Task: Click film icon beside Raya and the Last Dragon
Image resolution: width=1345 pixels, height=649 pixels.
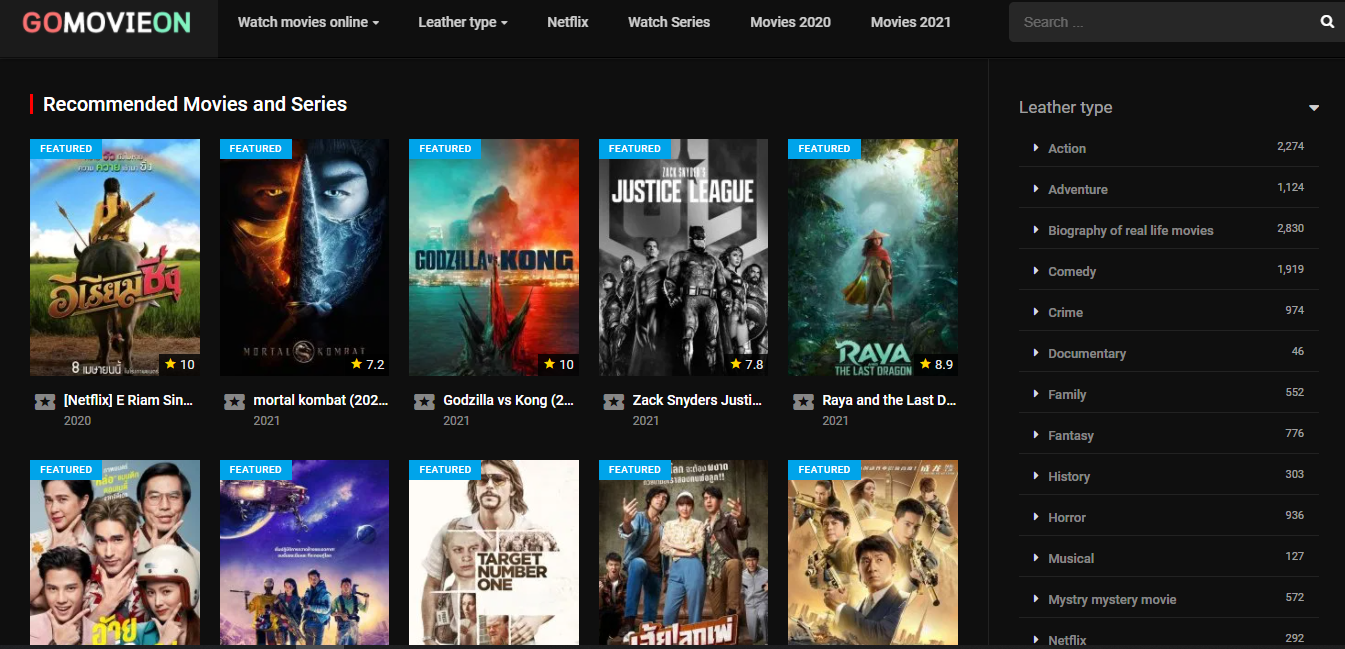Action: 803,401
